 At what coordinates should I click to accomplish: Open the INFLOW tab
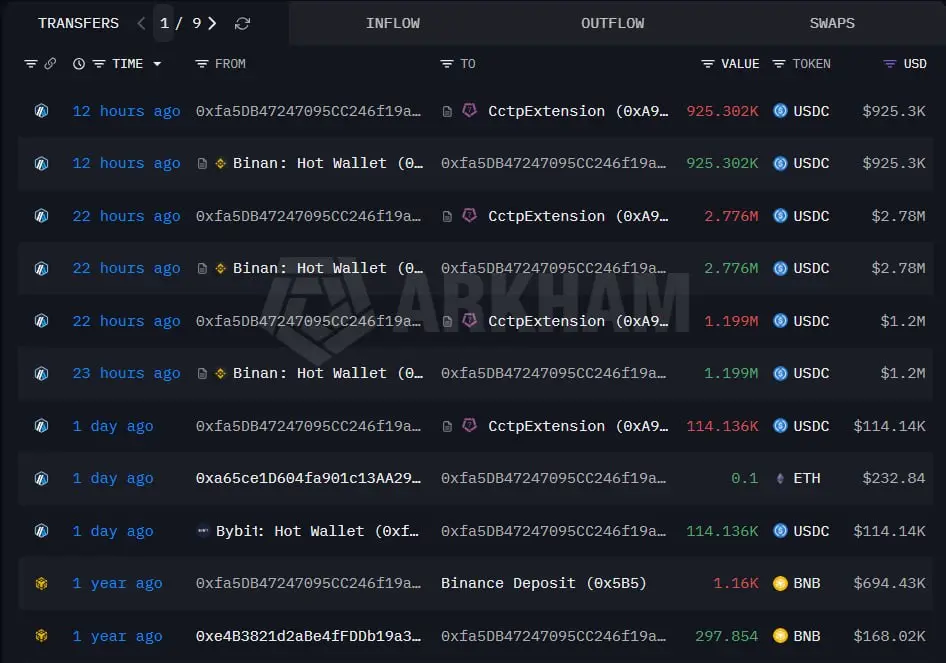tap(393, 23)
